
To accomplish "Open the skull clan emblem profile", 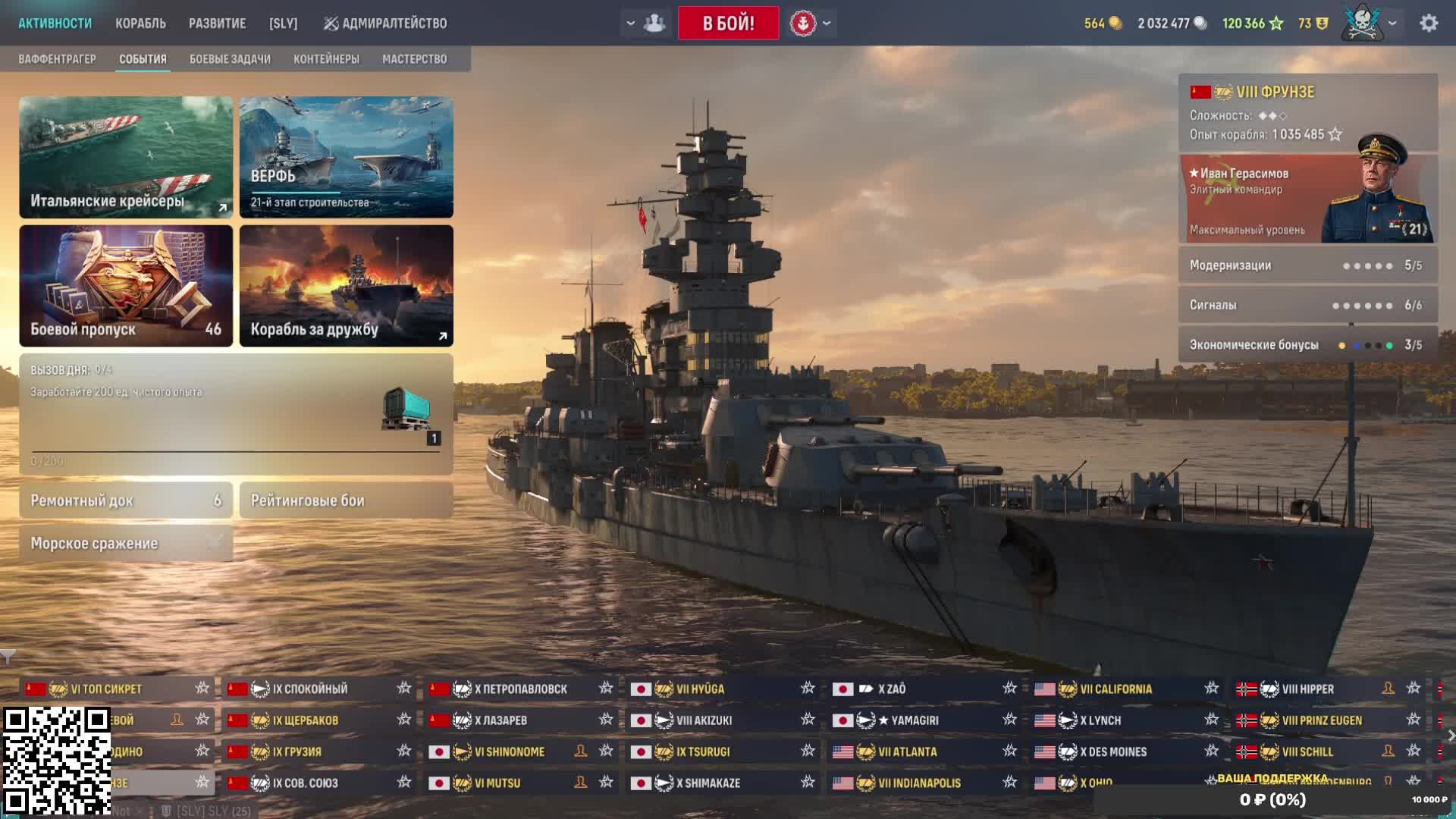I will (x=1362, y=22).
